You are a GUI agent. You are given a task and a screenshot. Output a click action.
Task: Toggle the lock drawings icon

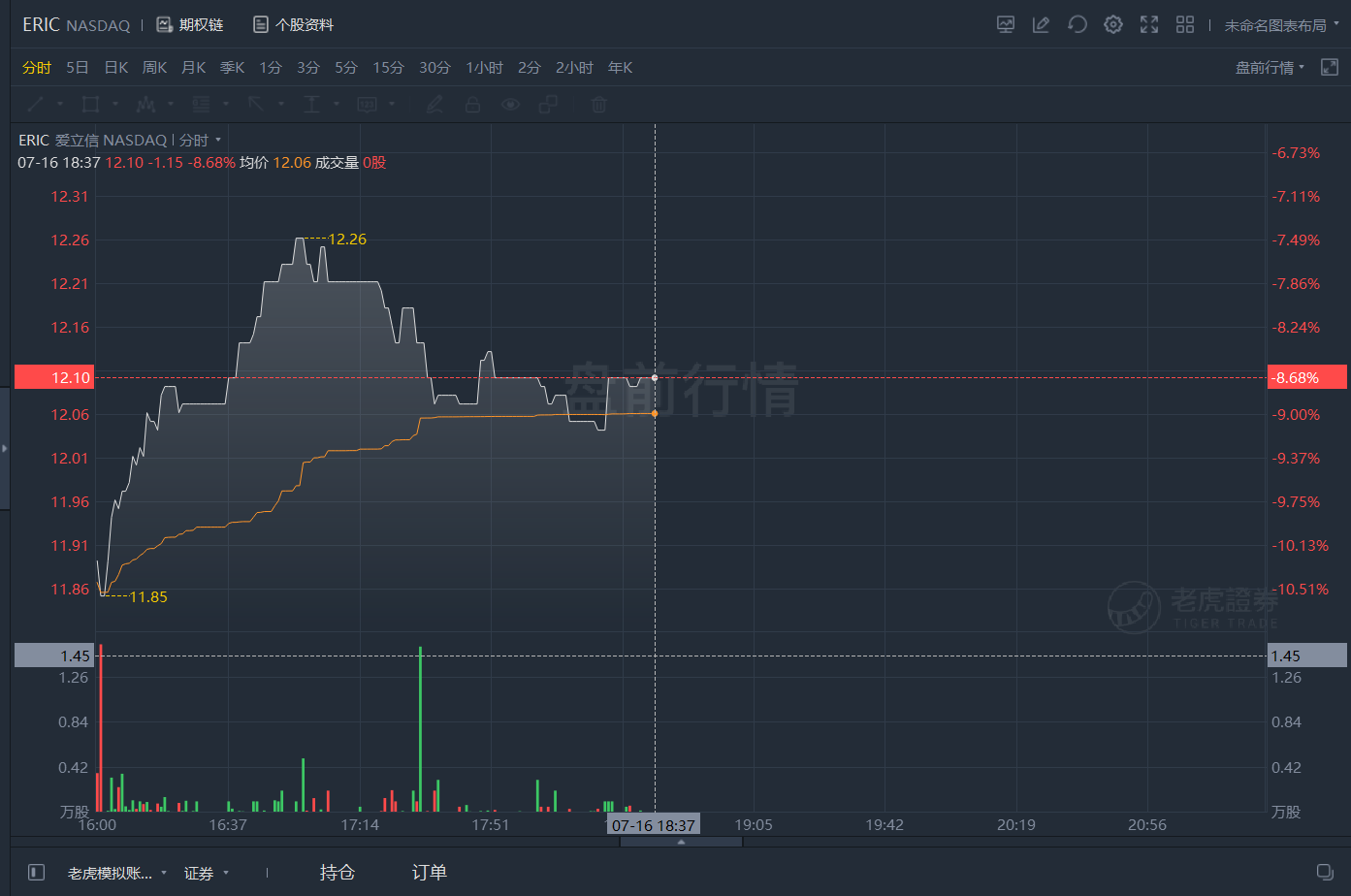pyautogui.click(x=472, y=104)
